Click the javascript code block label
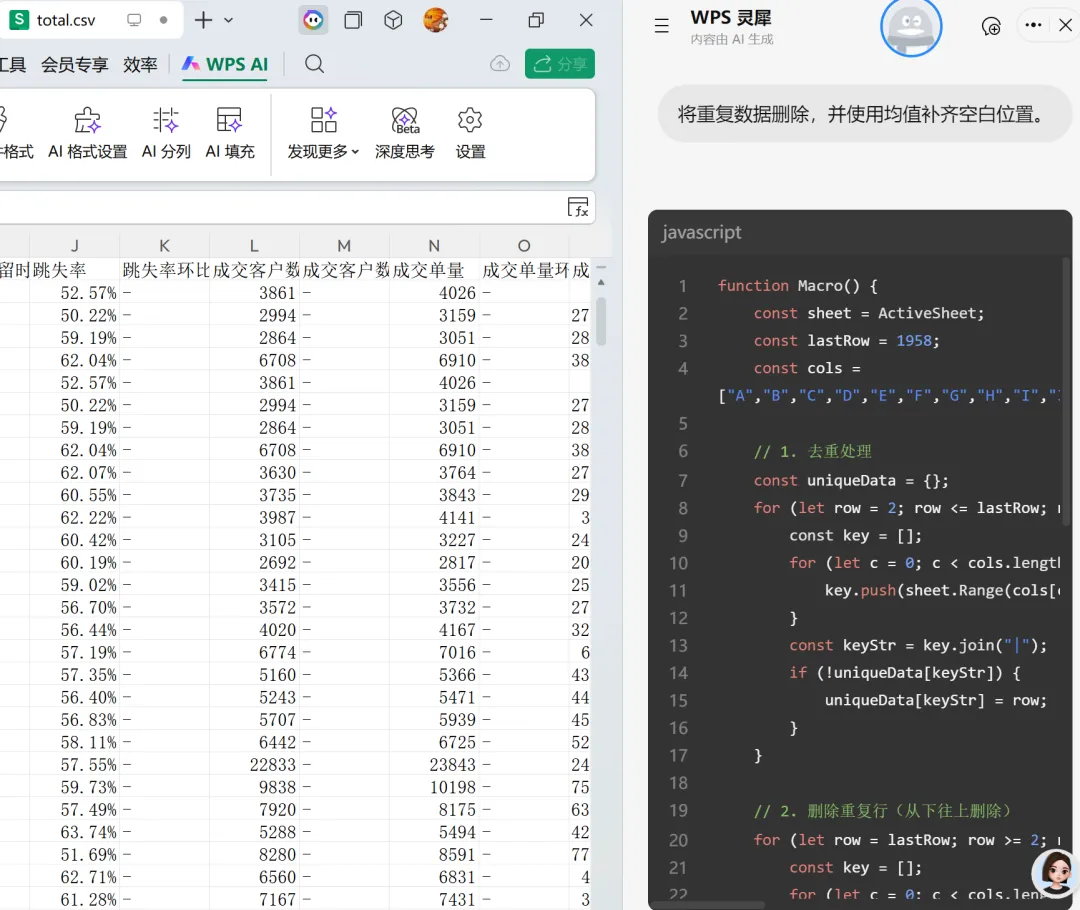This screenshot has height=910, width=1080. [x=701, y=232]
